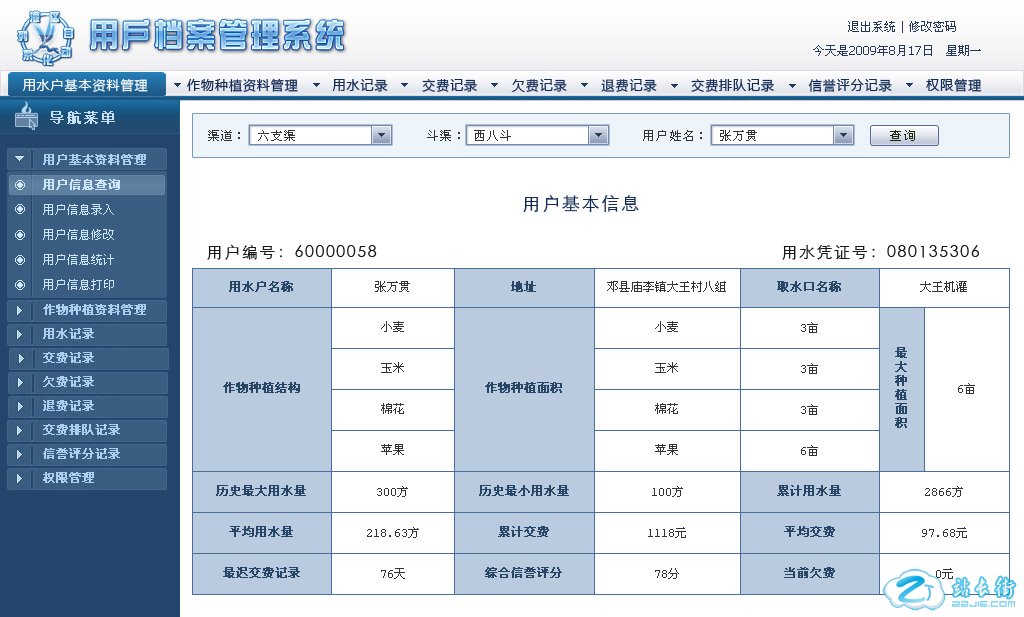The height and width of the screenshot is (617, 1024).
Task: Click the bullet icon beside 用户信息修改
Action: [20, 235]
